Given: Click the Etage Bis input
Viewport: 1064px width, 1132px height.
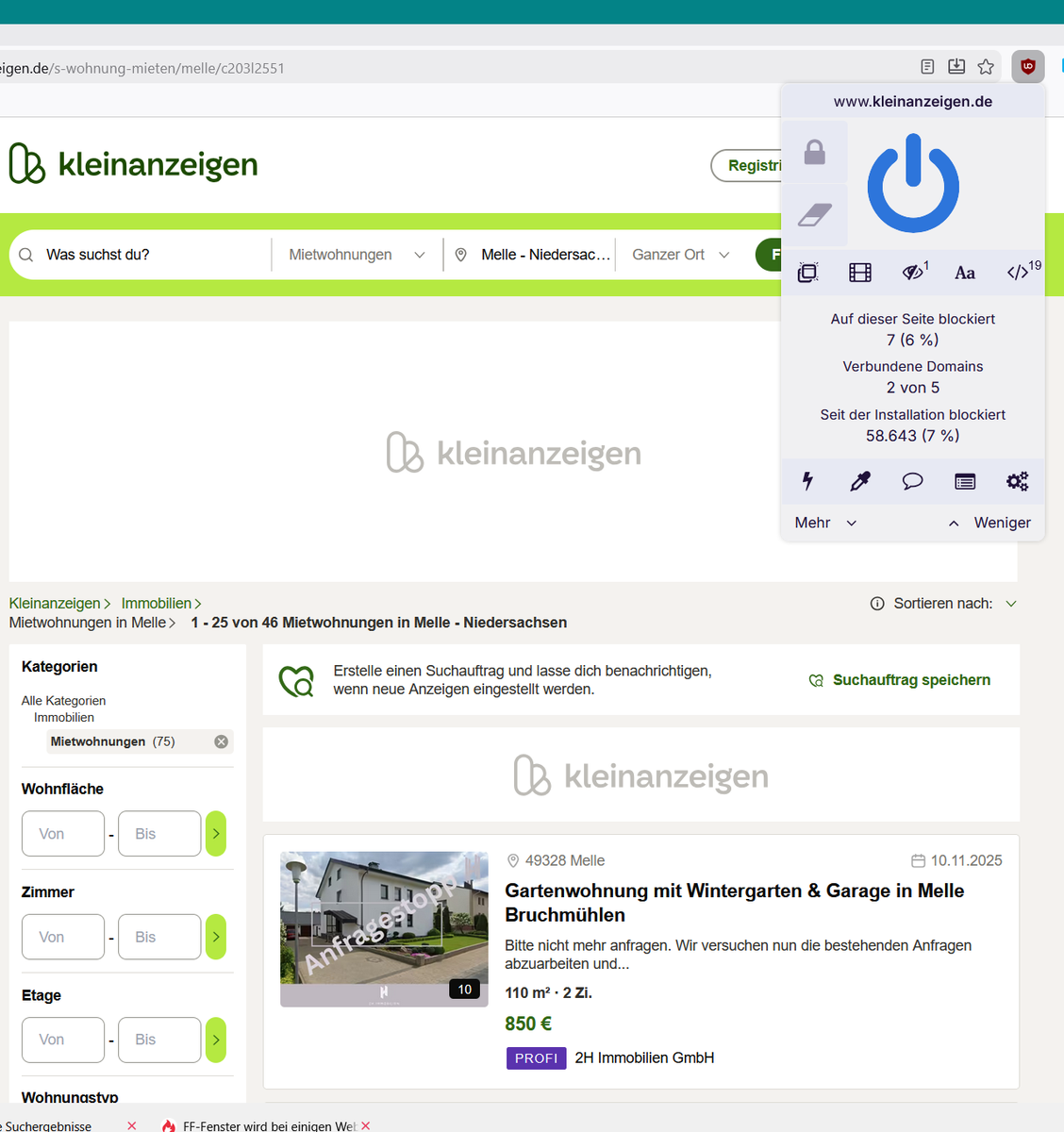Looking at the screenshot, I should [x=159, y=1040].
